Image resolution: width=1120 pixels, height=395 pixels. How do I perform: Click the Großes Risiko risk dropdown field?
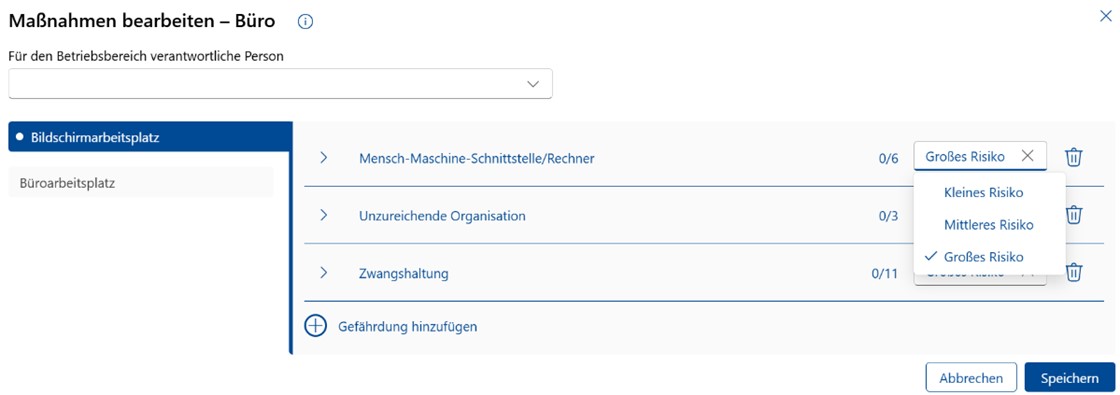pyautogui.click(x=980, y=156)
